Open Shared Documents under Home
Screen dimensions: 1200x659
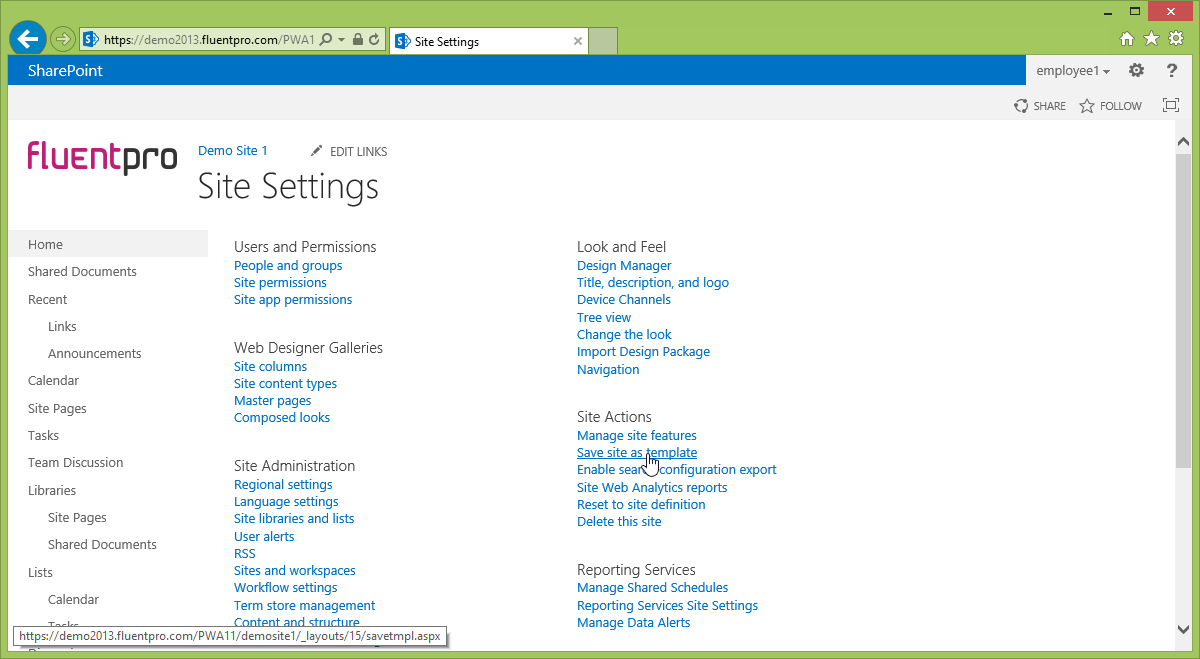[82, 271]
